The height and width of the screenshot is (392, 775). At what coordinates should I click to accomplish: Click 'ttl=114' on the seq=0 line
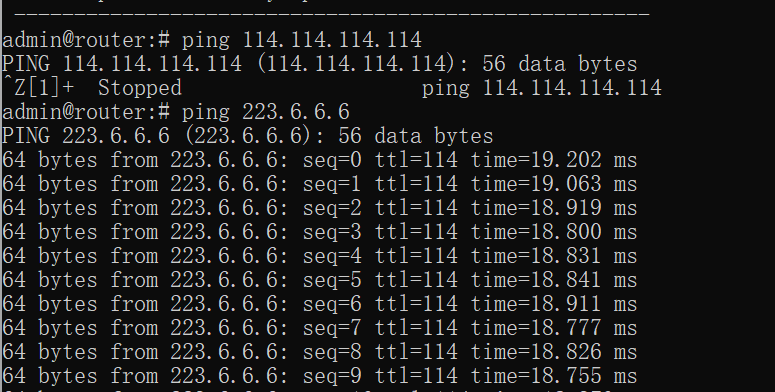point(416,160)
